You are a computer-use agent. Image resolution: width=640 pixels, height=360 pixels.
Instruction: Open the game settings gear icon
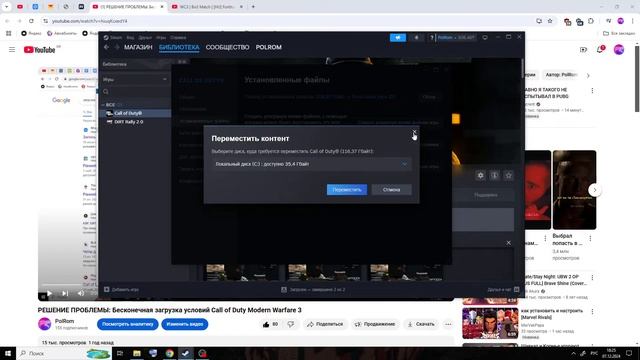click(480, 175)
